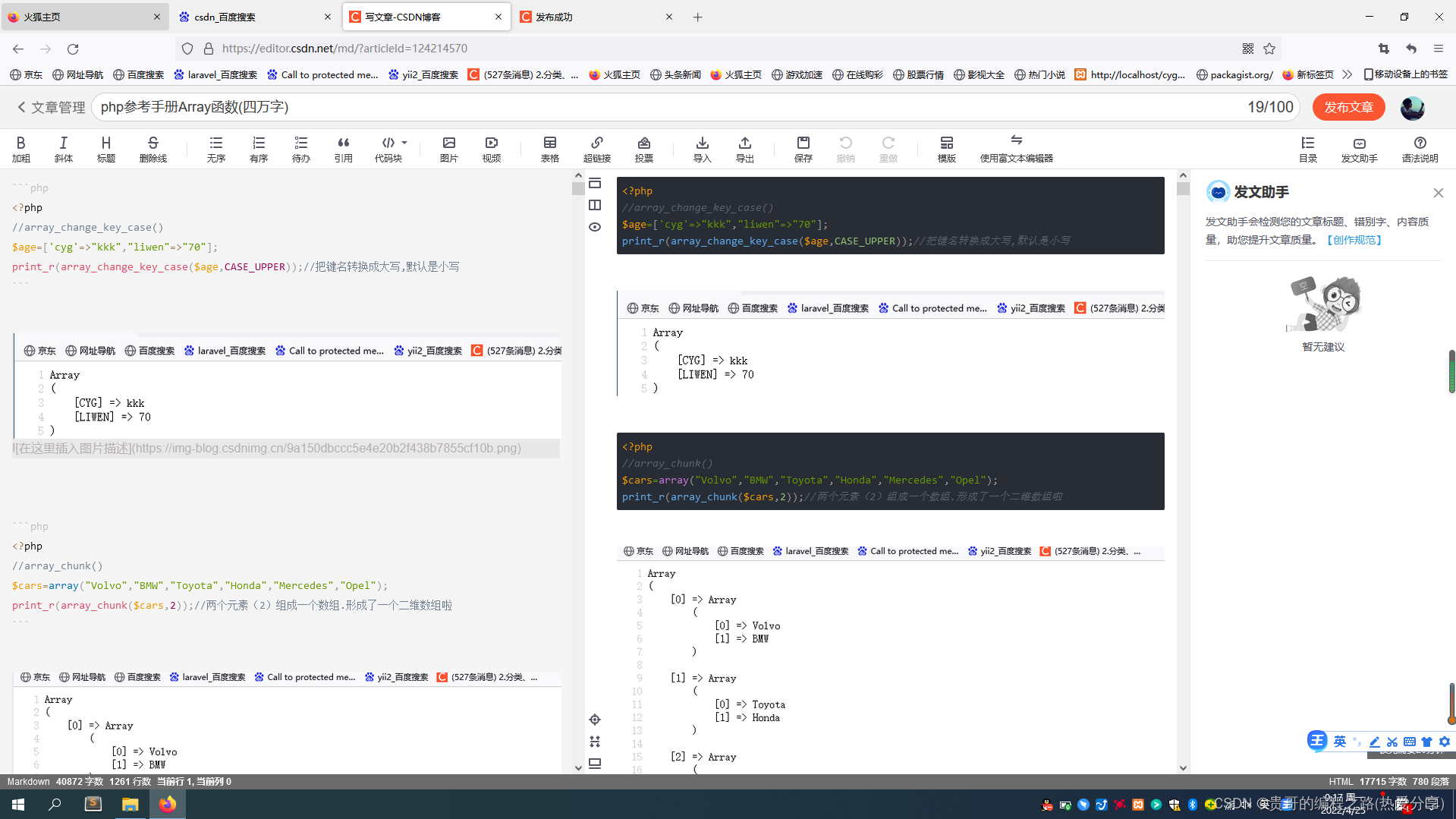Insert an image (图片)
This screenshot has height=819, width=1456.
coord(449,149)
